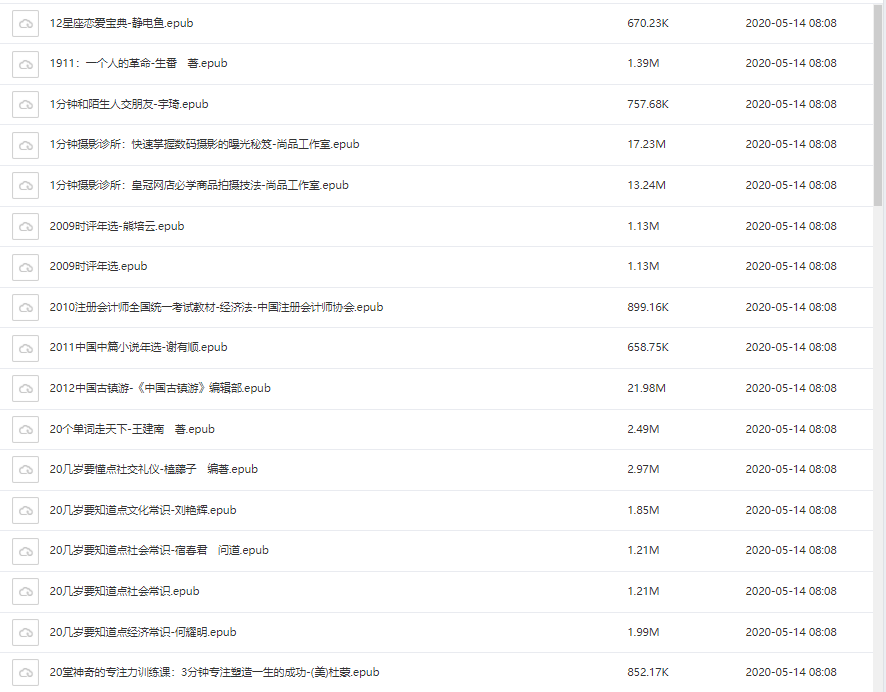Click the 1.39M size value
Viewport: 886px width, 692px height.
643,63
